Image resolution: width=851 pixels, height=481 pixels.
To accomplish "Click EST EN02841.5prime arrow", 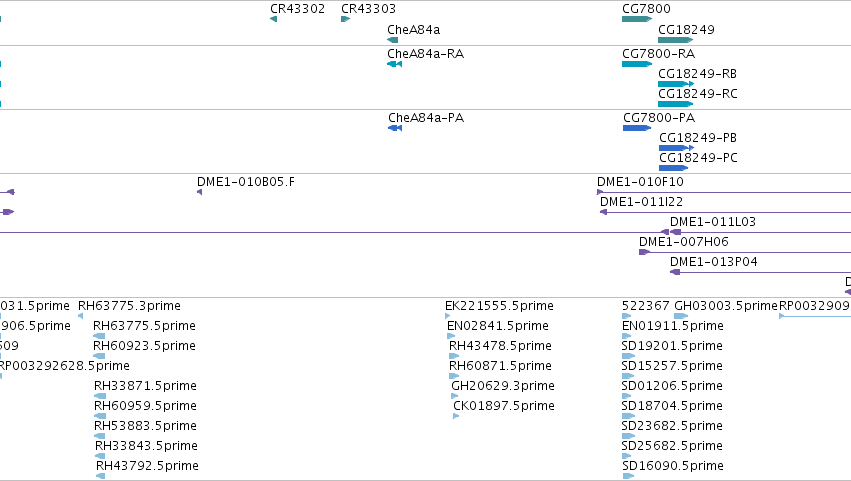I will click(451, 336).
